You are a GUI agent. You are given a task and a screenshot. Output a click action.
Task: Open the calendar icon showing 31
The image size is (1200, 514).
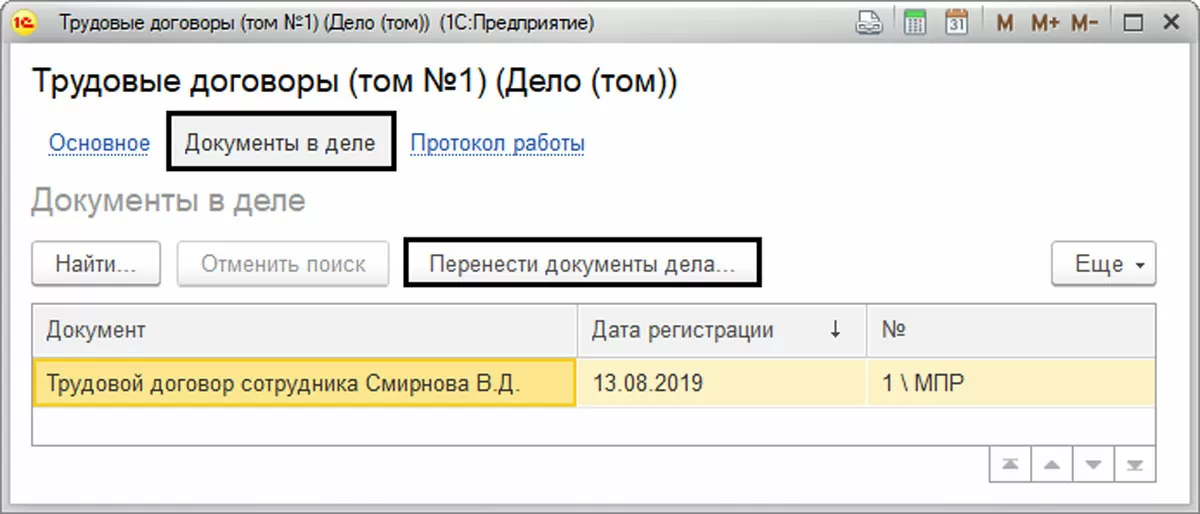pyautogui.click(x=956, y=23)
